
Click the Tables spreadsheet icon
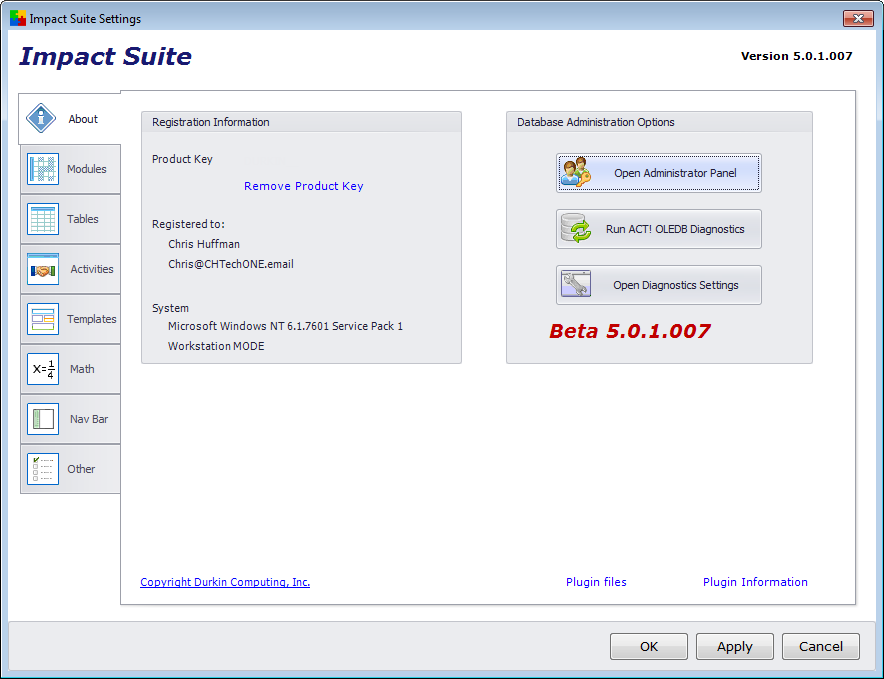pos(43,219)
